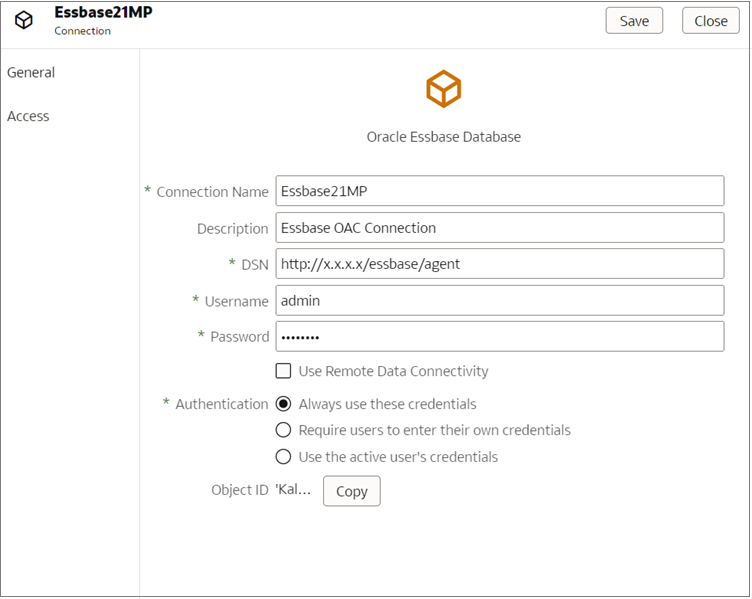Viewport: 752px width, 599px height.
Task: Click the orange Essbase database cube icon
Action: 443,89
